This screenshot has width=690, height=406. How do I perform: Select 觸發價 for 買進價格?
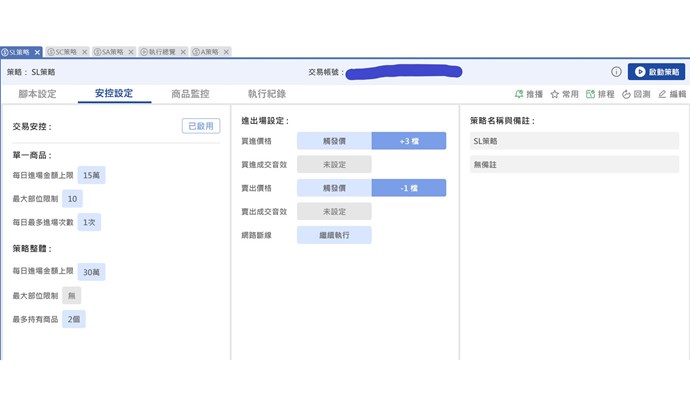[x=334, y=141]
